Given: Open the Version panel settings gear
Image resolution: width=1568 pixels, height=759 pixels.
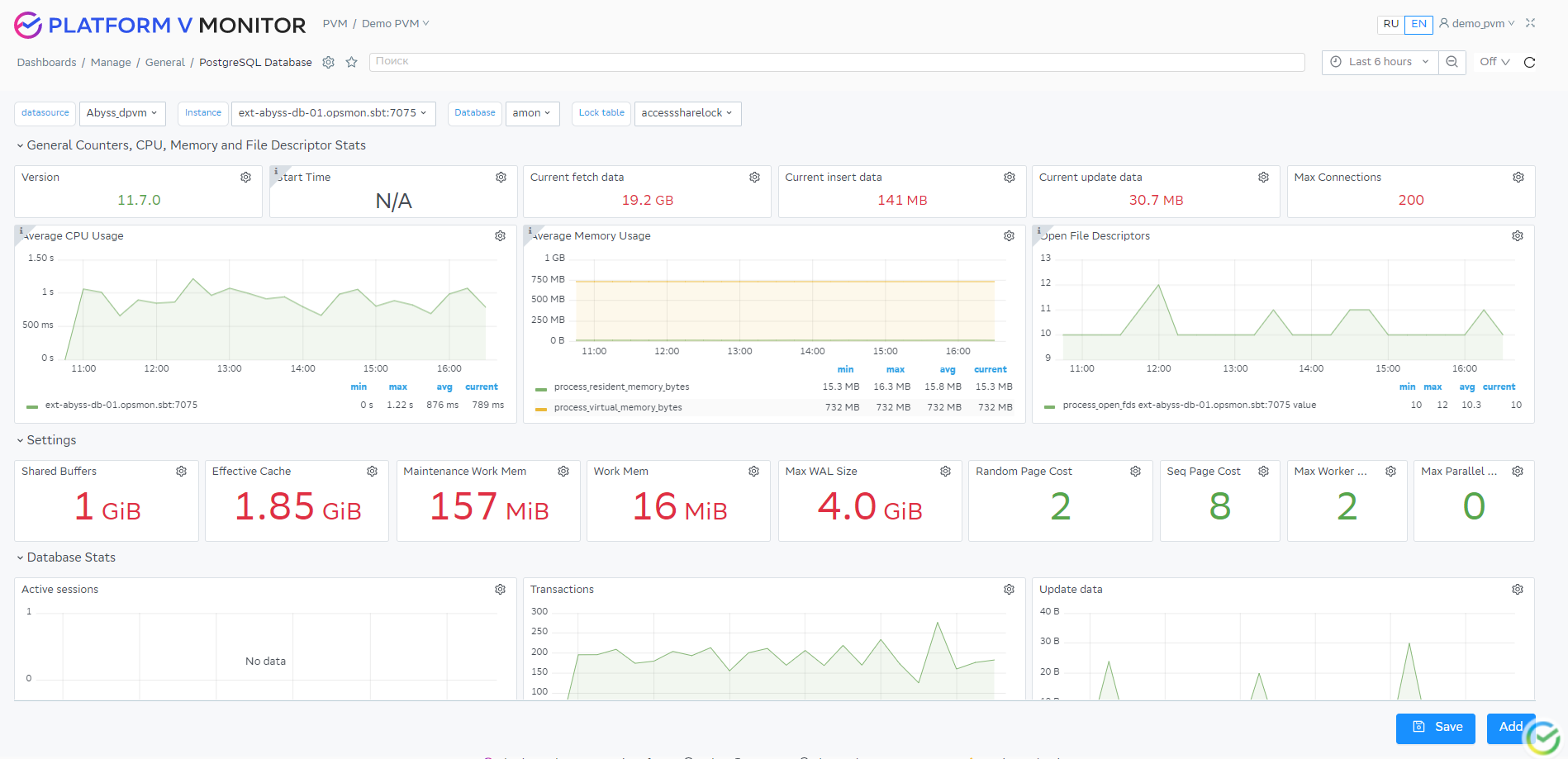Looking at the screenshot, I should [x=245, y=177].
